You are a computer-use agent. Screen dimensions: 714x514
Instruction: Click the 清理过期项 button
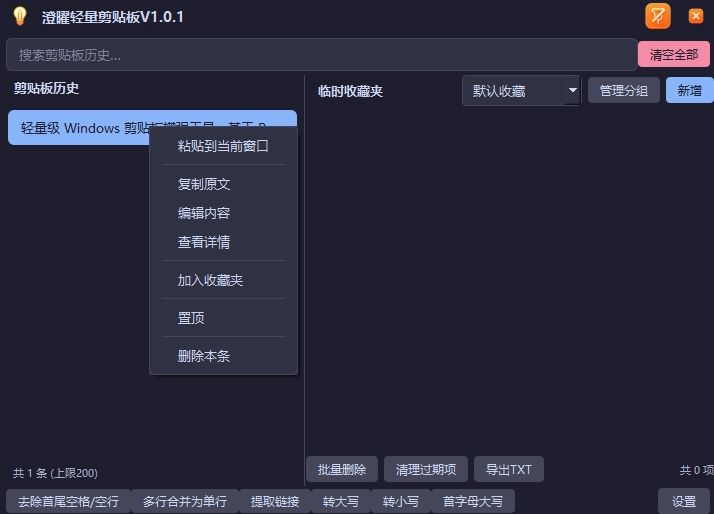(426, 469)
